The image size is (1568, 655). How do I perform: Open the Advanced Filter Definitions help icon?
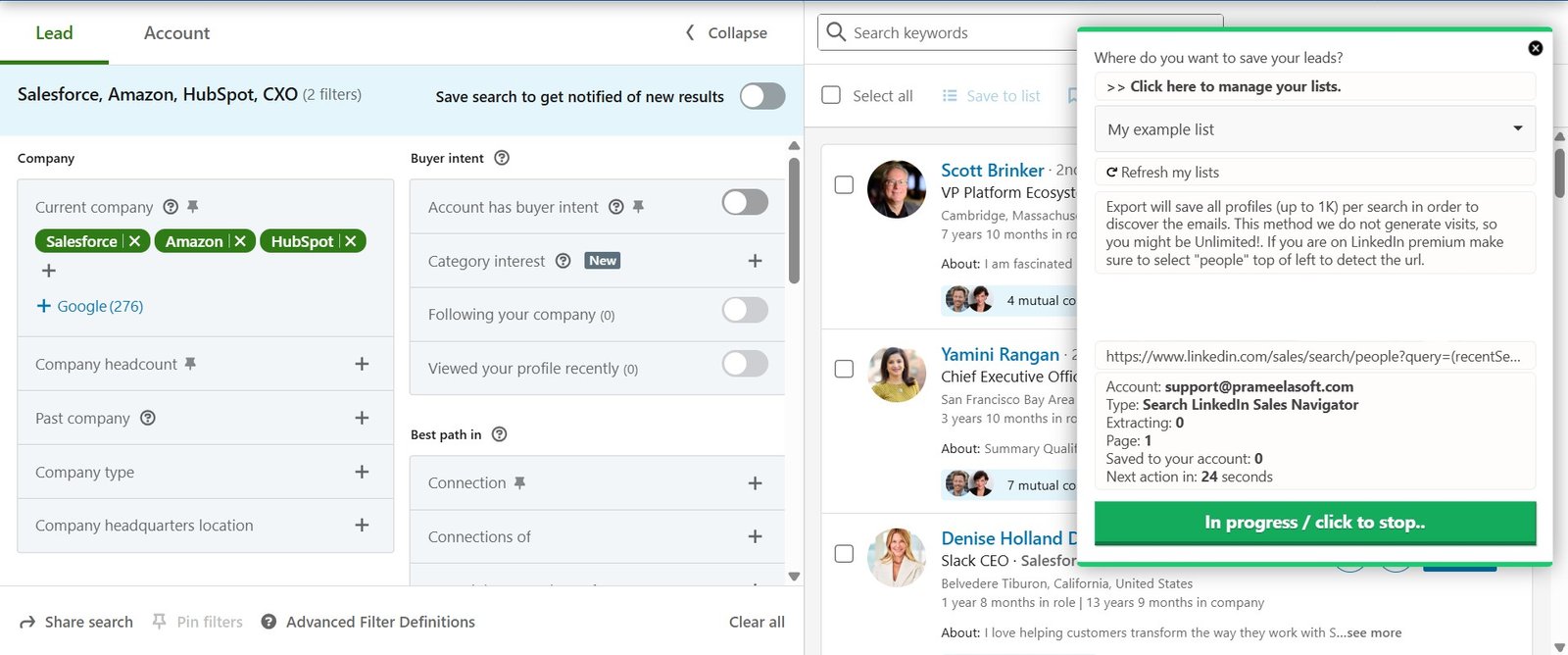click(x=269, y=622)
